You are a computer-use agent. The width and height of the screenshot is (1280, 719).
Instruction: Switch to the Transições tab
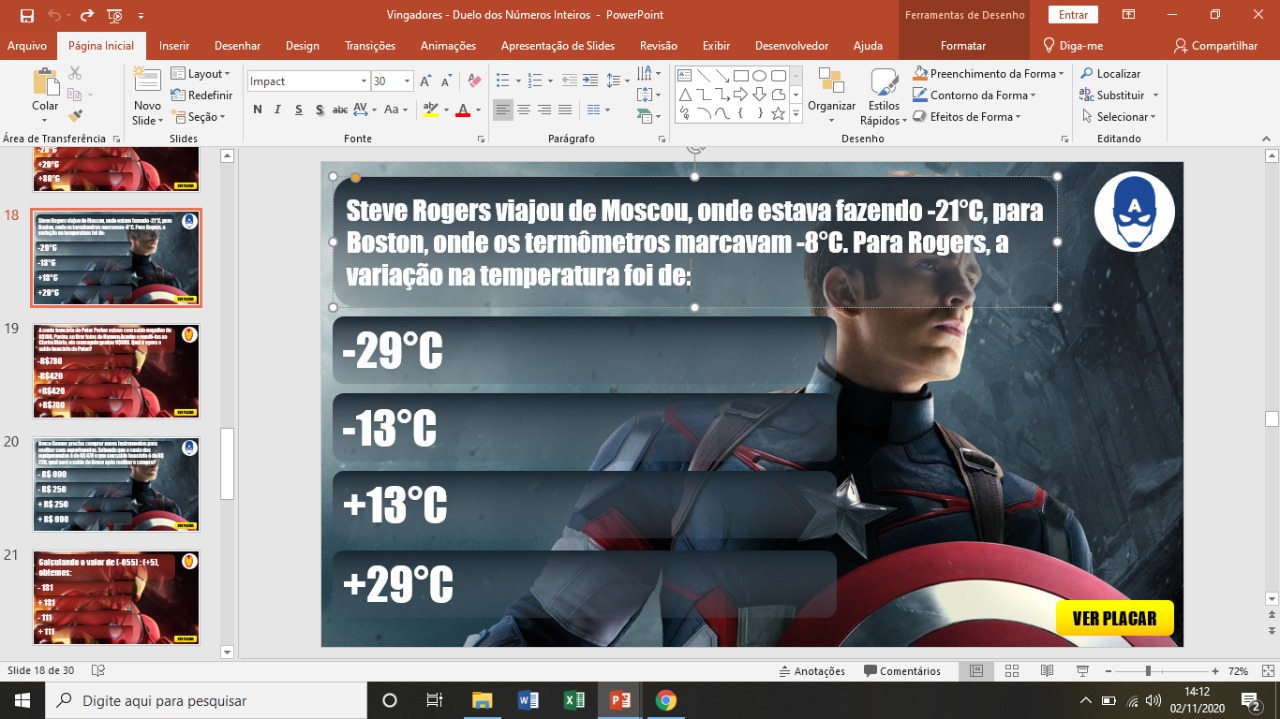(x=370, y=45)
